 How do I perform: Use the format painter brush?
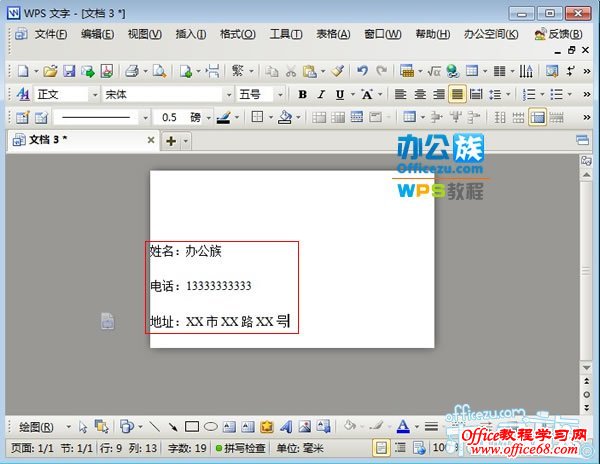click(x=338, y=71)
